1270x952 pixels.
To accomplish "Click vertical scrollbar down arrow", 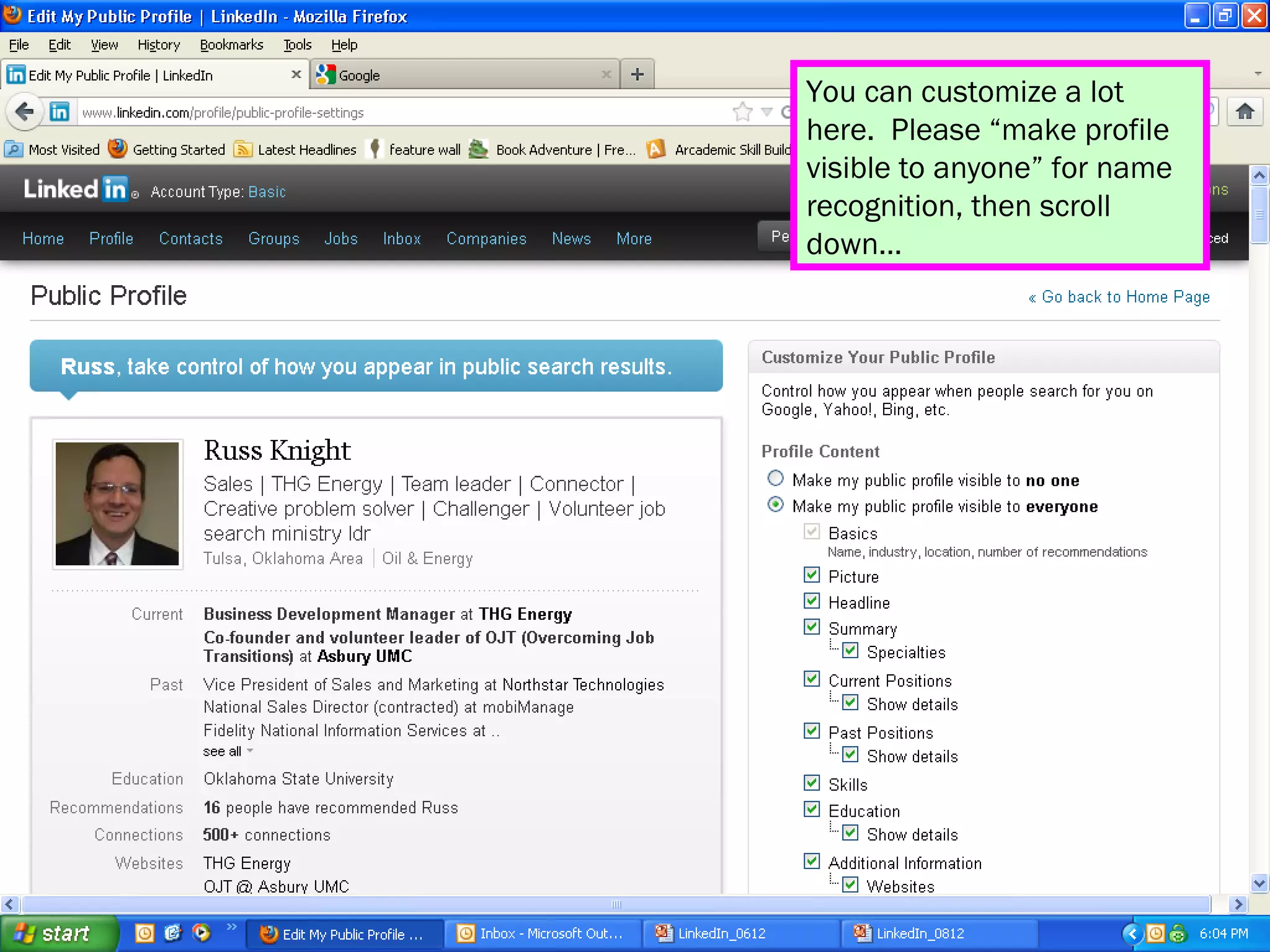I will tap(1259, 883).
